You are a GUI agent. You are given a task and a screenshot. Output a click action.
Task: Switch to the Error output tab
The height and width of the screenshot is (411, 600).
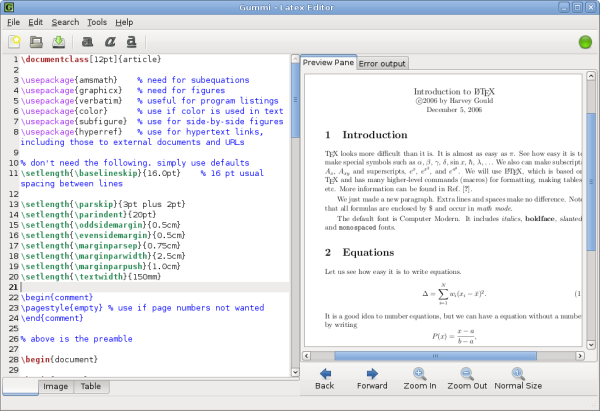(382, 64)
